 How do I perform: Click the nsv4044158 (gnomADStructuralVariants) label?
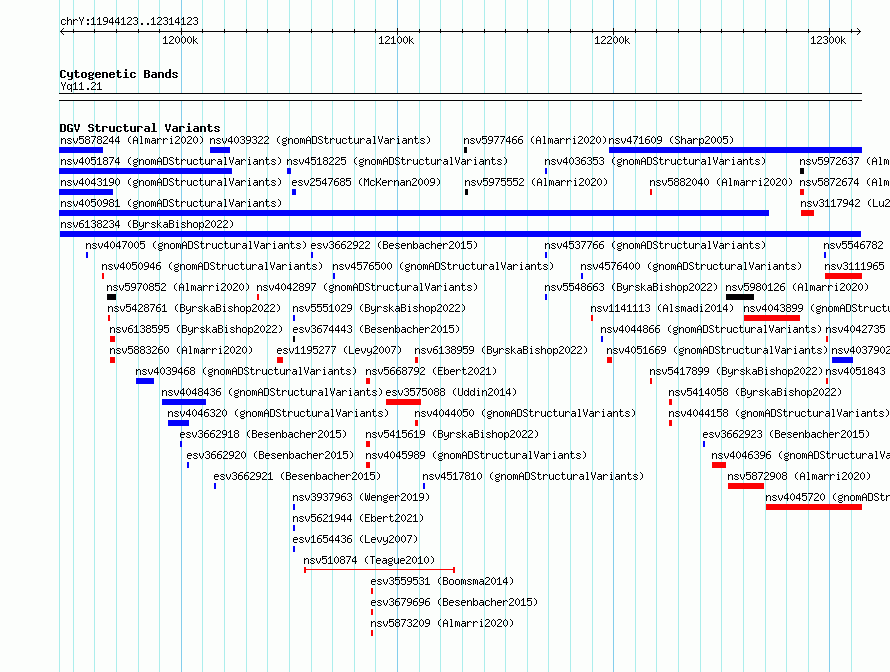click(x=779, y=413)
